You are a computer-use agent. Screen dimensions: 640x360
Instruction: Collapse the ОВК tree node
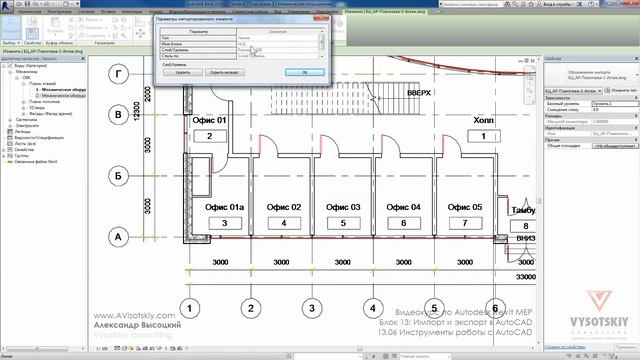tap(17, 78)
